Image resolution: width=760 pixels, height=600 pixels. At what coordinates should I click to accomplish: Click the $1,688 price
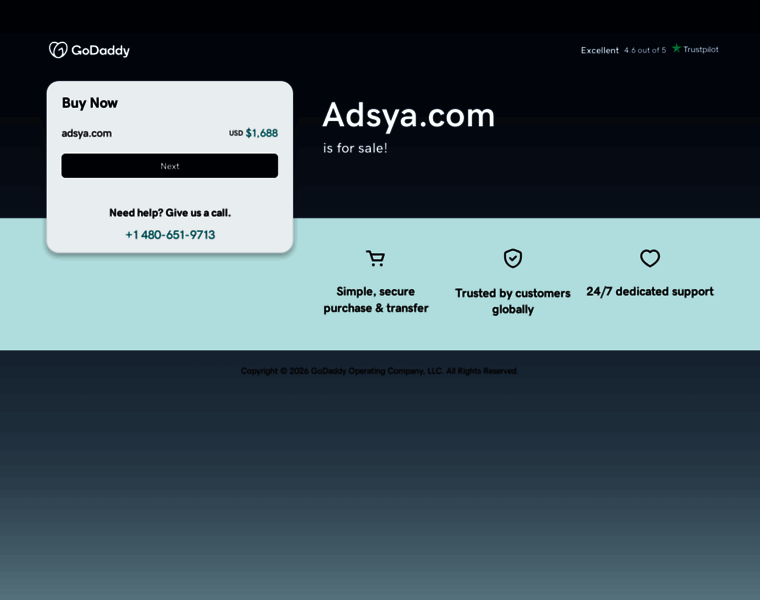click(x=262, y=133)
